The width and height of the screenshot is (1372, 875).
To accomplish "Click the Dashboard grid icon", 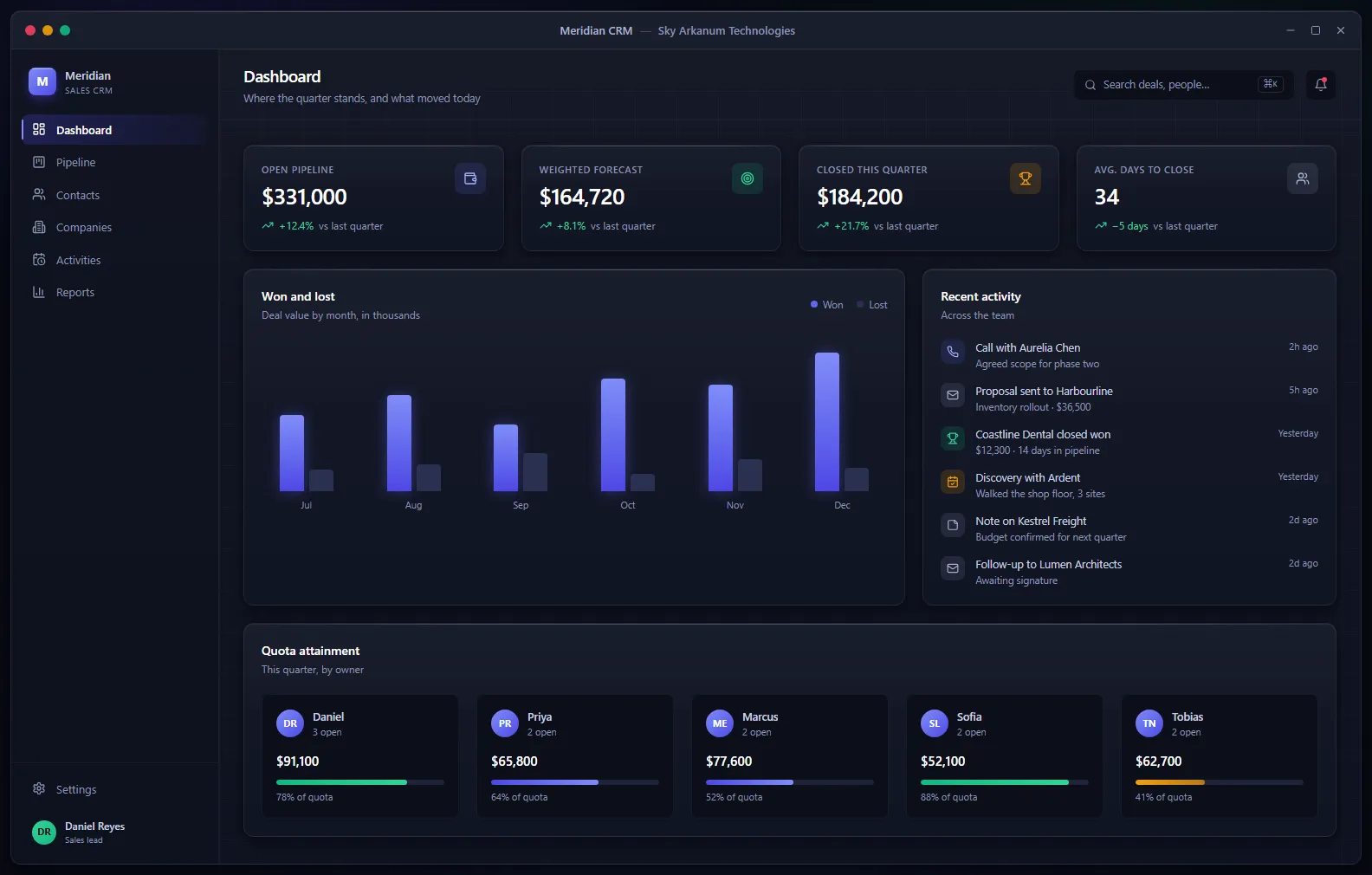I will coord(39,130).
